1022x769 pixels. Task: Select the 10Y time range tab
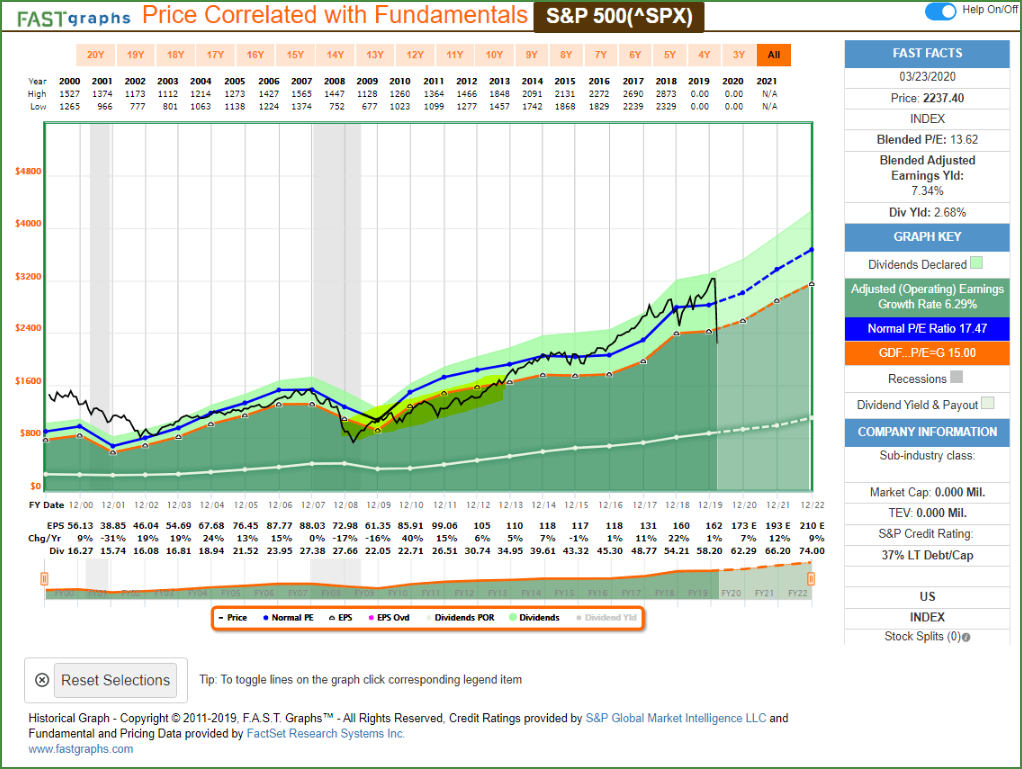[493, 55]
